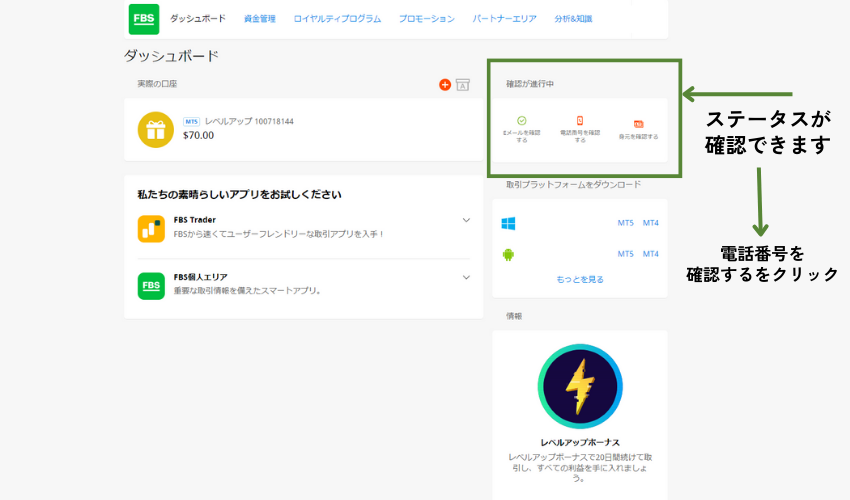Screen dimensions: 850x500
Task: Expand the FBS Trader row chevron
Action: click(466, 220)
